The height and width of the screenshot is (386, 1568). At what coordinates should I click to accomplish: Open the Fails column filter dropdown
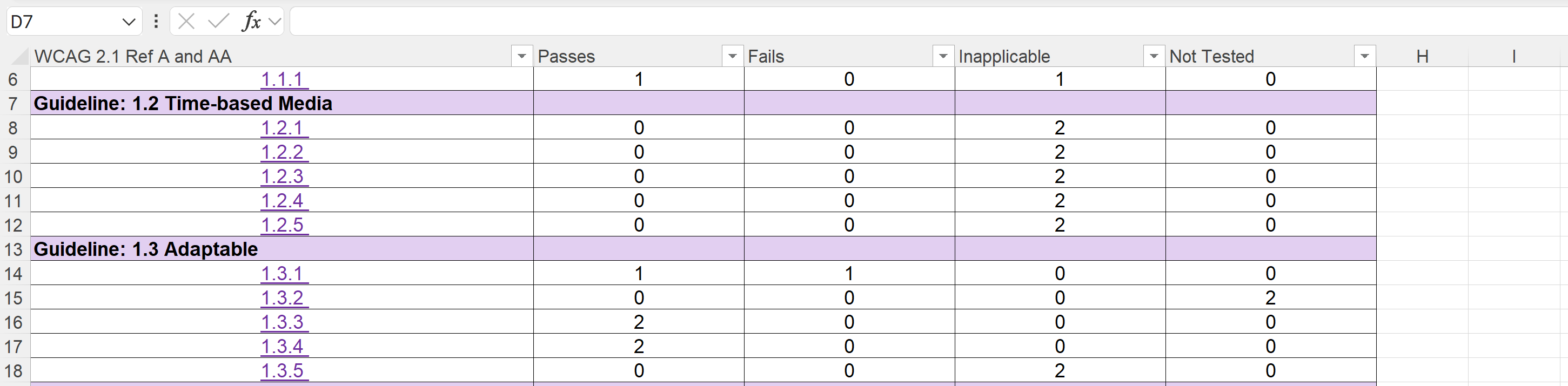[x=943, y=57]
